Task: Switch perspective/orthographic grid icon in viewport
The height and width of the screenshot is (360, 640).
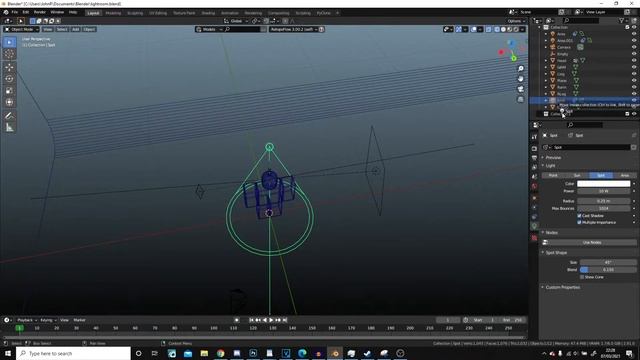Action: coord(520,99)
